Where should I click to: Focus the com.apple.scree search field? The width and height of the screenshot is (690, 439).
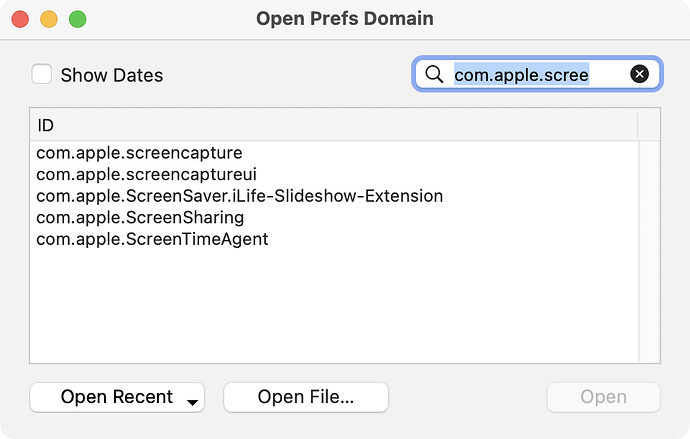537,74
